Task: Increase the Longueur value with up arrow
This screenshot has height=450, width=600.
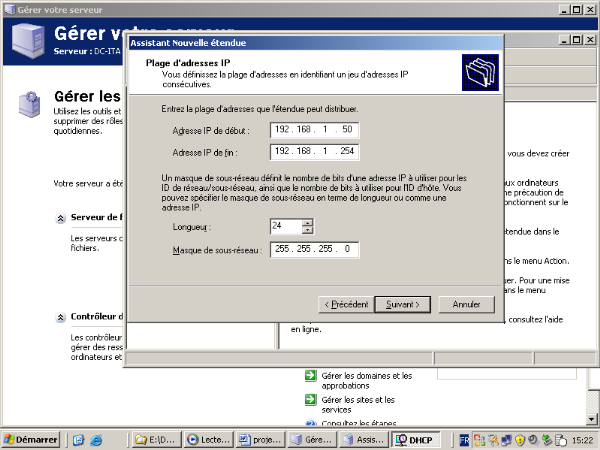Action: click(x=307, y=222)
